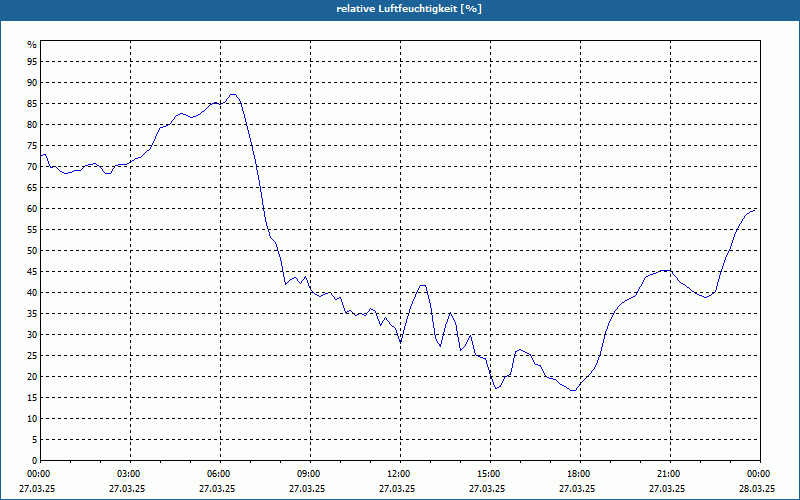This screenshot has height=500, width=800.
Task: Select the 40 y-axis label
Action: (x=32, y=293)
